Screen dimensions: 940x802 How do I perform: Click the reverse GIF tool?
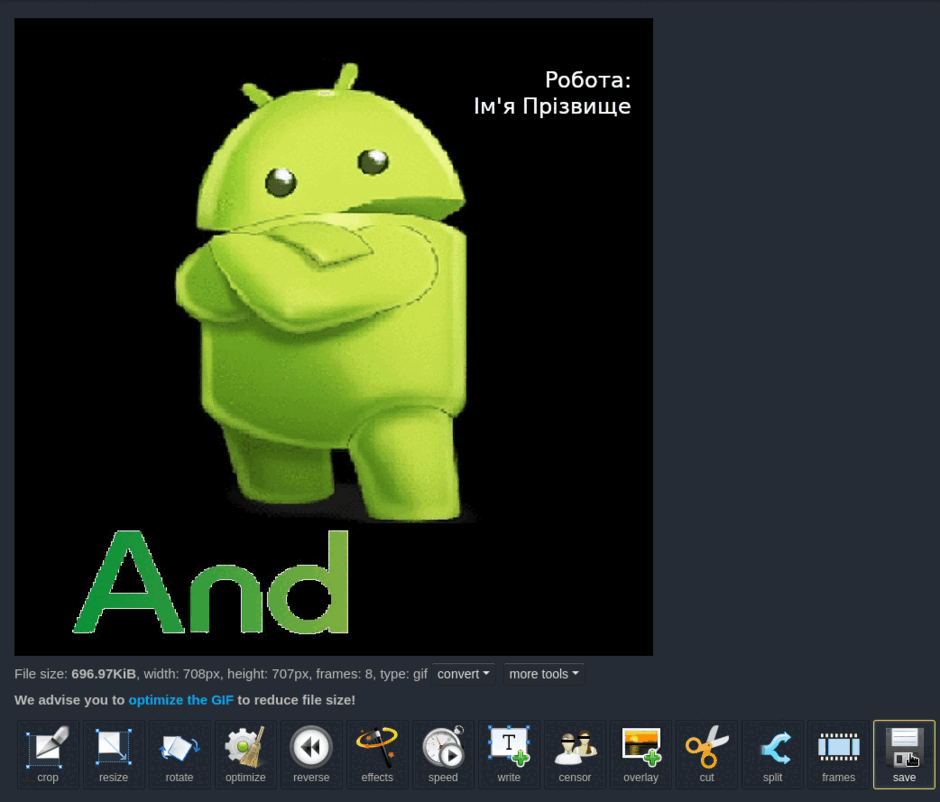coord(311,754)
